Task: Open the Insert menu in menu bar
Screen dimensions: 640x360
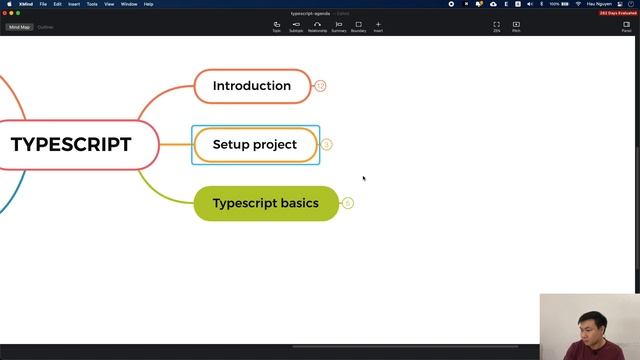Action: (74, 4)
